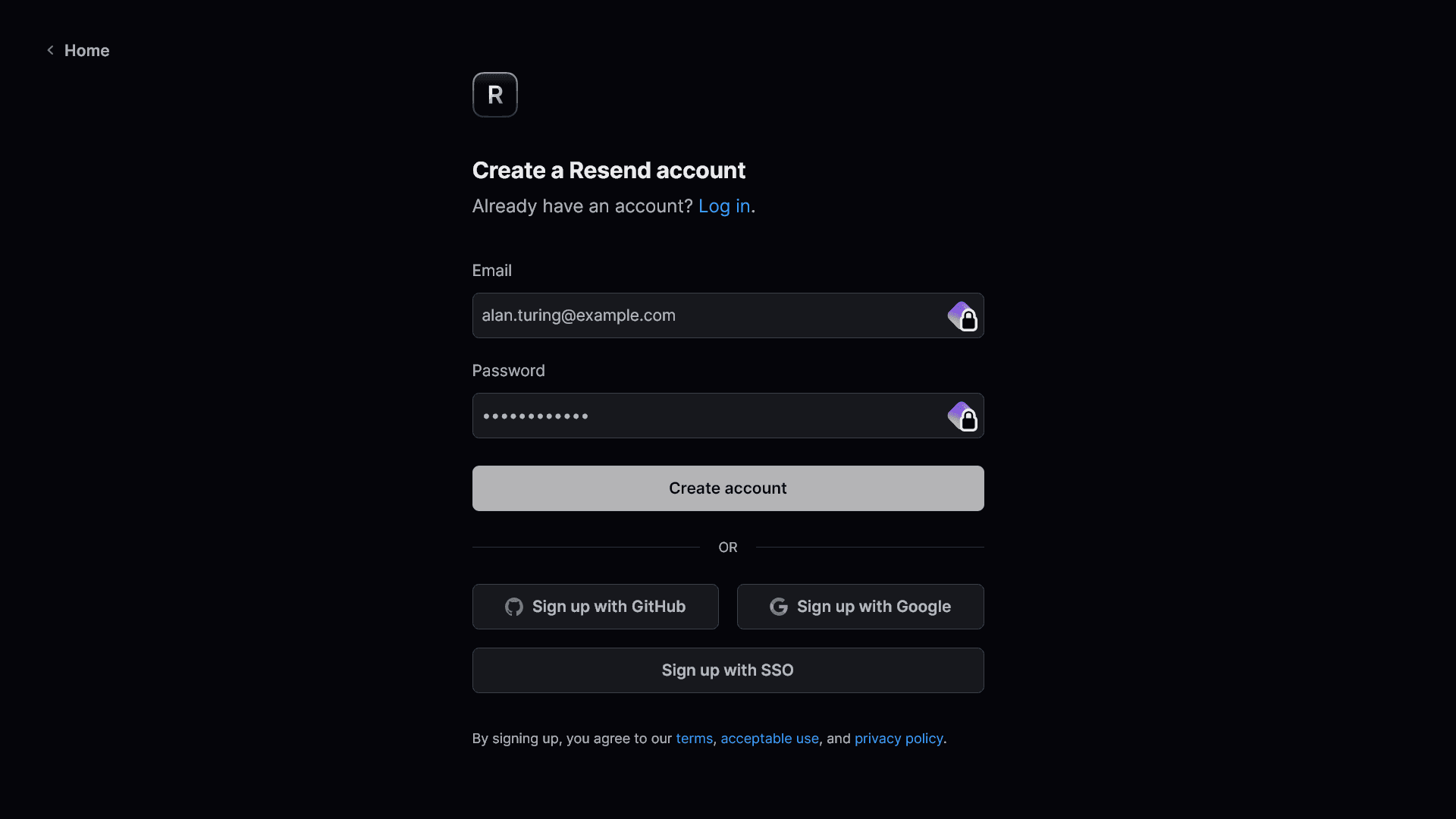Focus the Email input field
This screenshot has width=1456, height=819.
(x=728, y=315)
